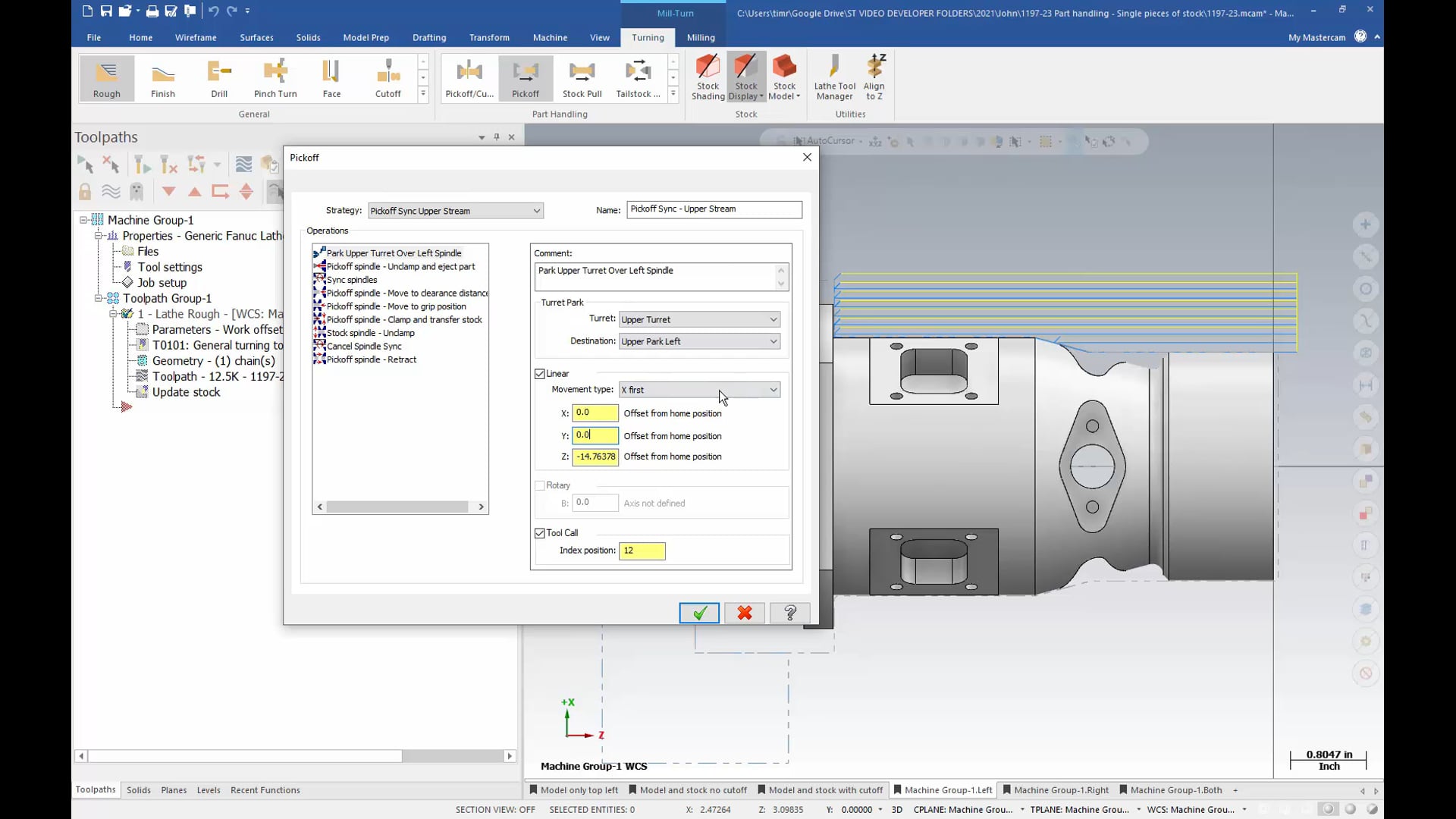Viewport: 1456px width, 819px height.
Task: Select 'Sync spindles' operation
Action: tap(352, 280)
